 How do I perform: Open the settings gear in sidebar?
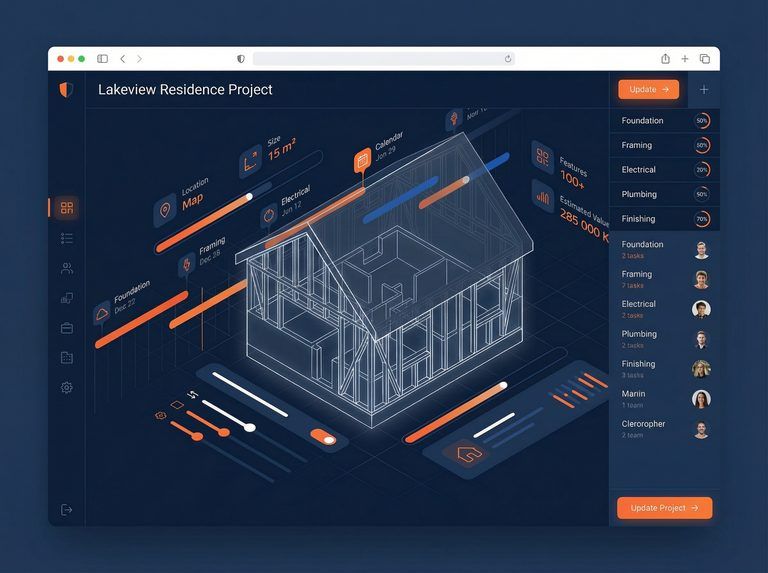coord(67,387)
